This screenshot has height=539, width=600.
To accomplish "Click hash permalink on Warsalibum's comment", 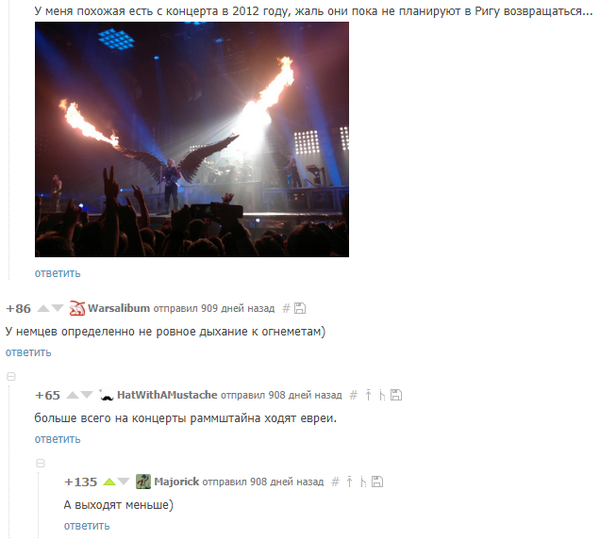I will pos(286,308).
